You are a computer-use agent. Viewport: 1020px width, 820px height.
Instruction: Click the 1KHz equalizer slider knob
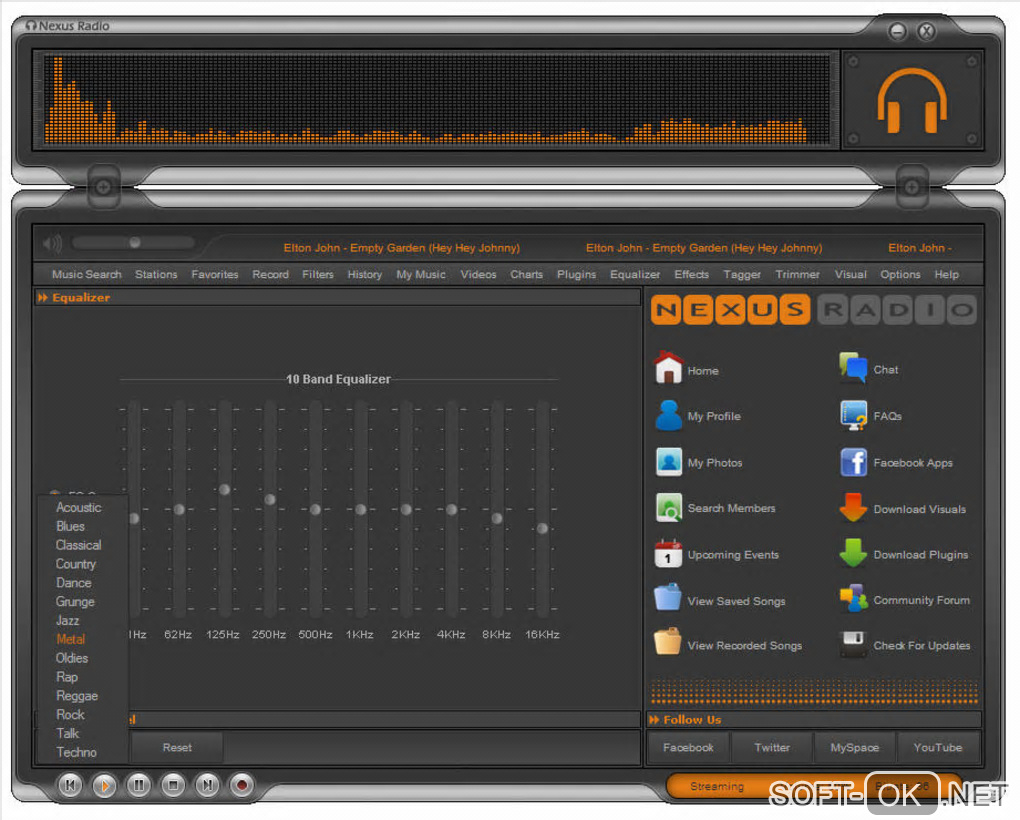coord(360,509)
